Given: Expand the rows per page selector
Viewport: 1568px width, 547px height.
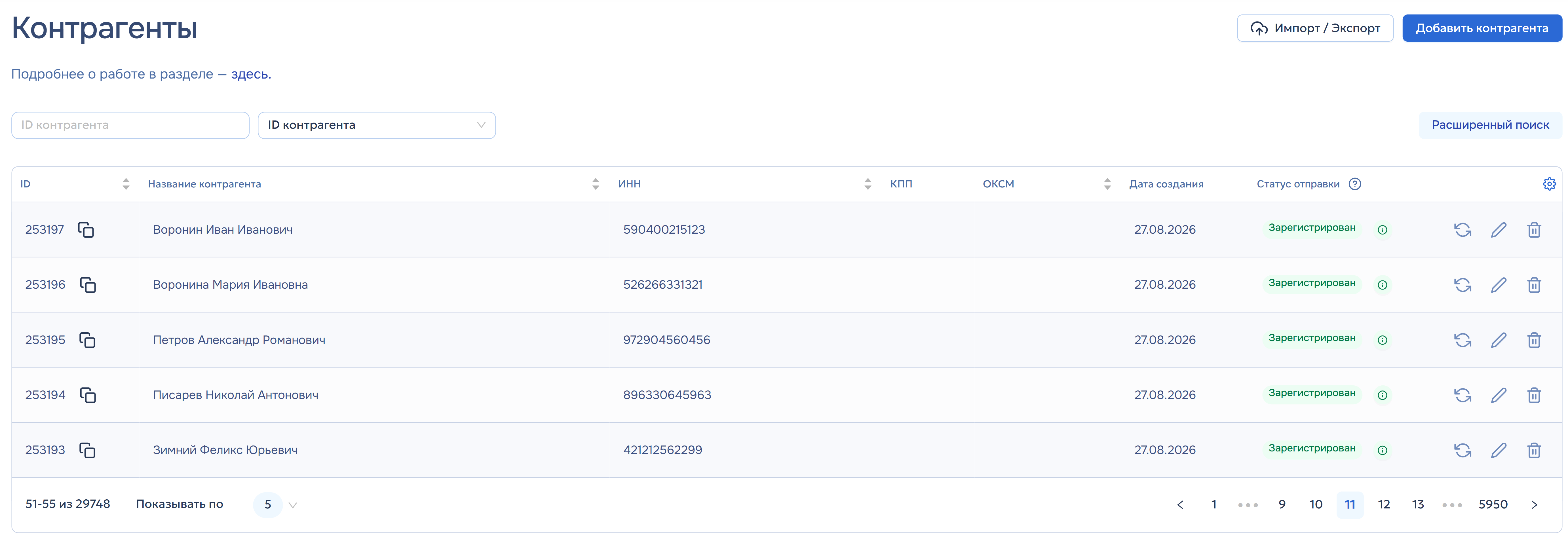Looking at the screenshot, I should coord(276,504).
